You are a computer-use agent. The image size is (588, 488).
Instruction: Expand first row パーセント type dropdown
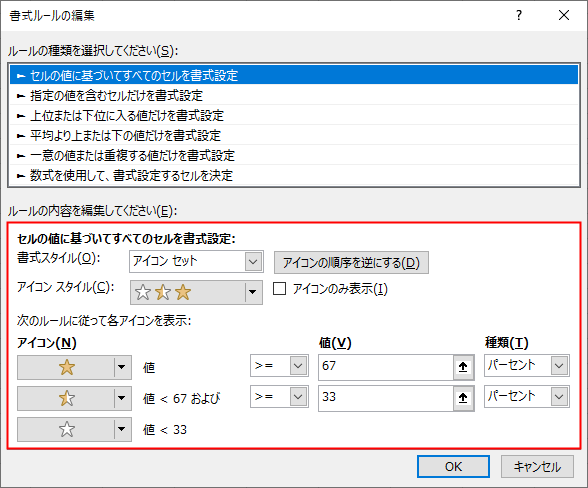527,365
